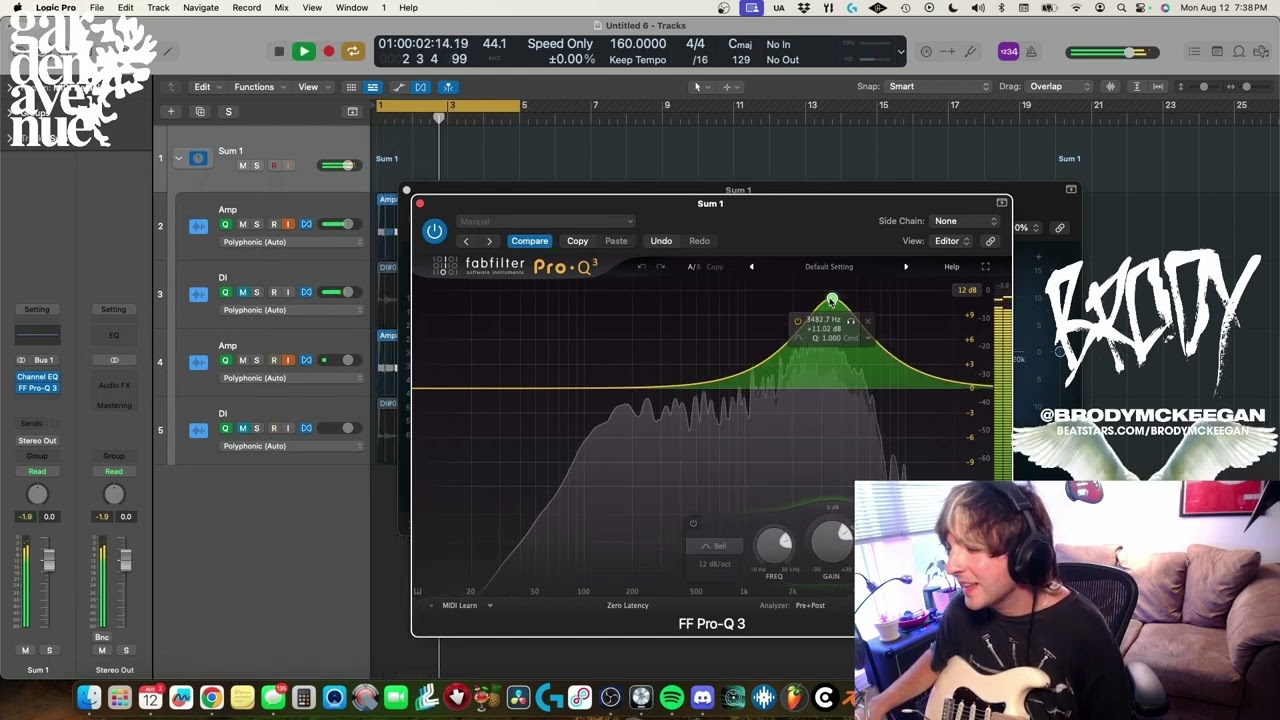The width and height of the screenshot is (1280, 720).
Task: Open the Navigate menu
Action: coord(200,8)
